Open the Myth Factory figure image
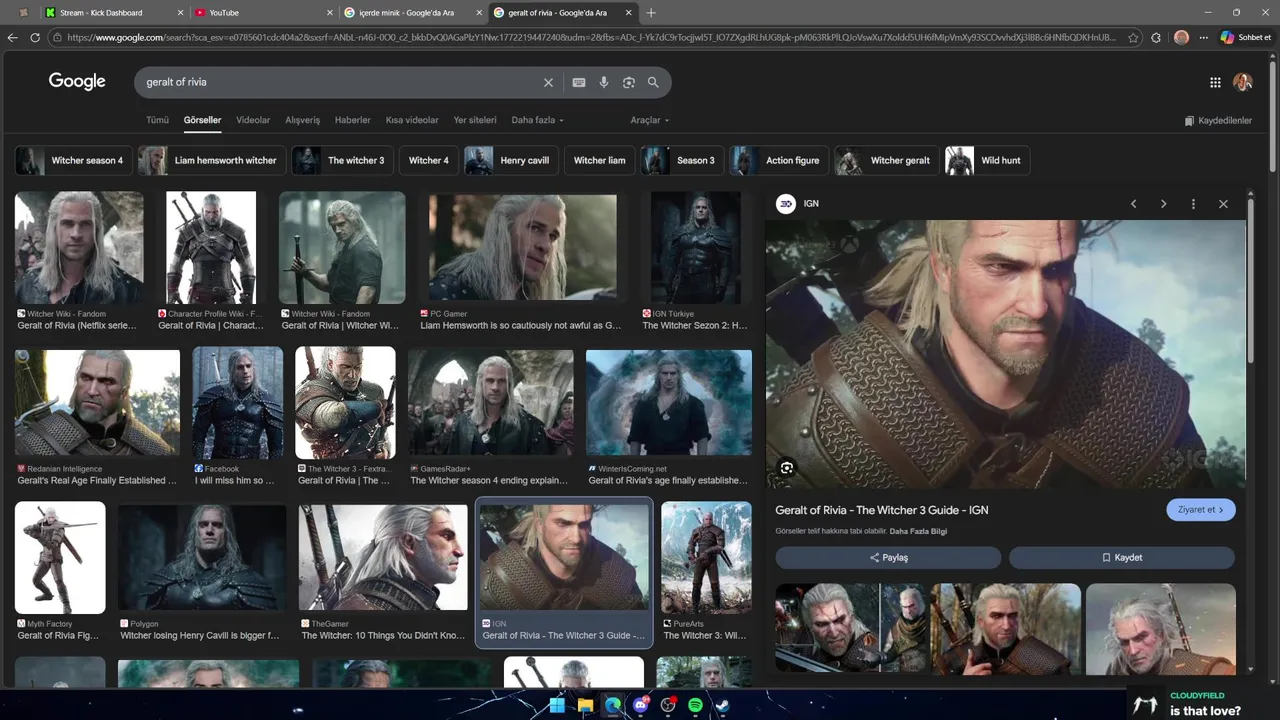This screenshot has height=720, width=1280. click(x=60, y=557)
